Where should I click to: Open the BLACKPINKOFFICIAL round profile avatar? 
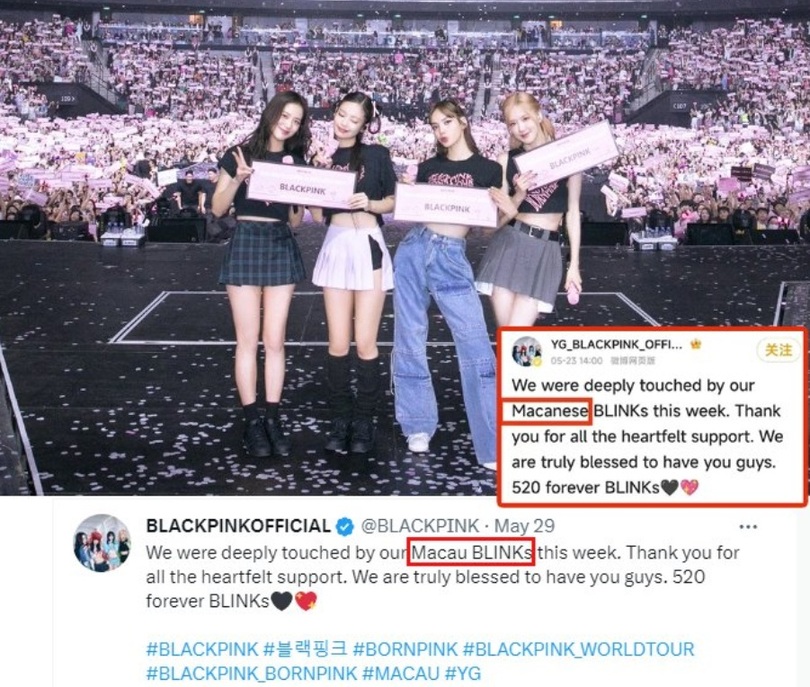point(102,543)
